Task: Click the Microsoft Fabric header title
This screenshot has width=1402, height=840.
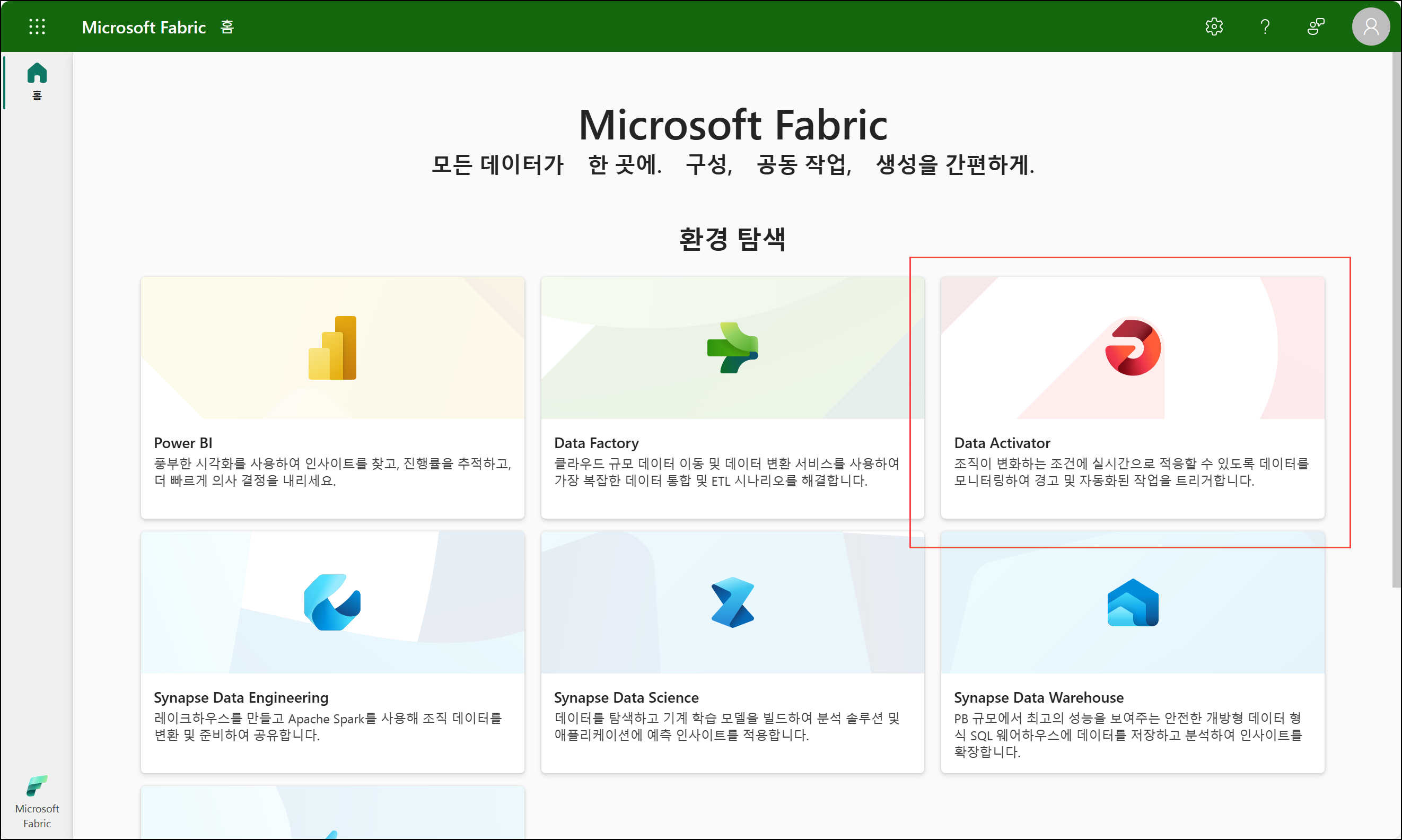Action: point(144,27)
